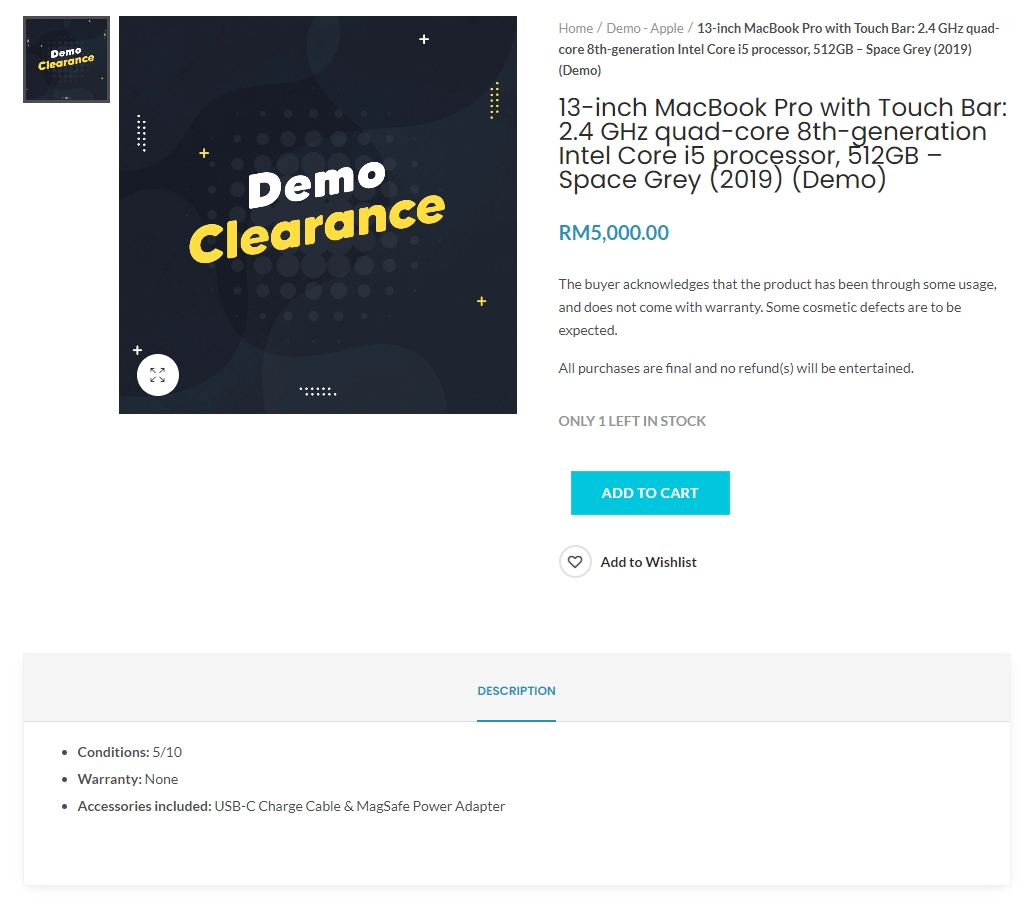Click the current-page MacBook Pro breadcrumb text
Screen dimensions: 1032x906
pyautogui.click(x=779, y=49)
